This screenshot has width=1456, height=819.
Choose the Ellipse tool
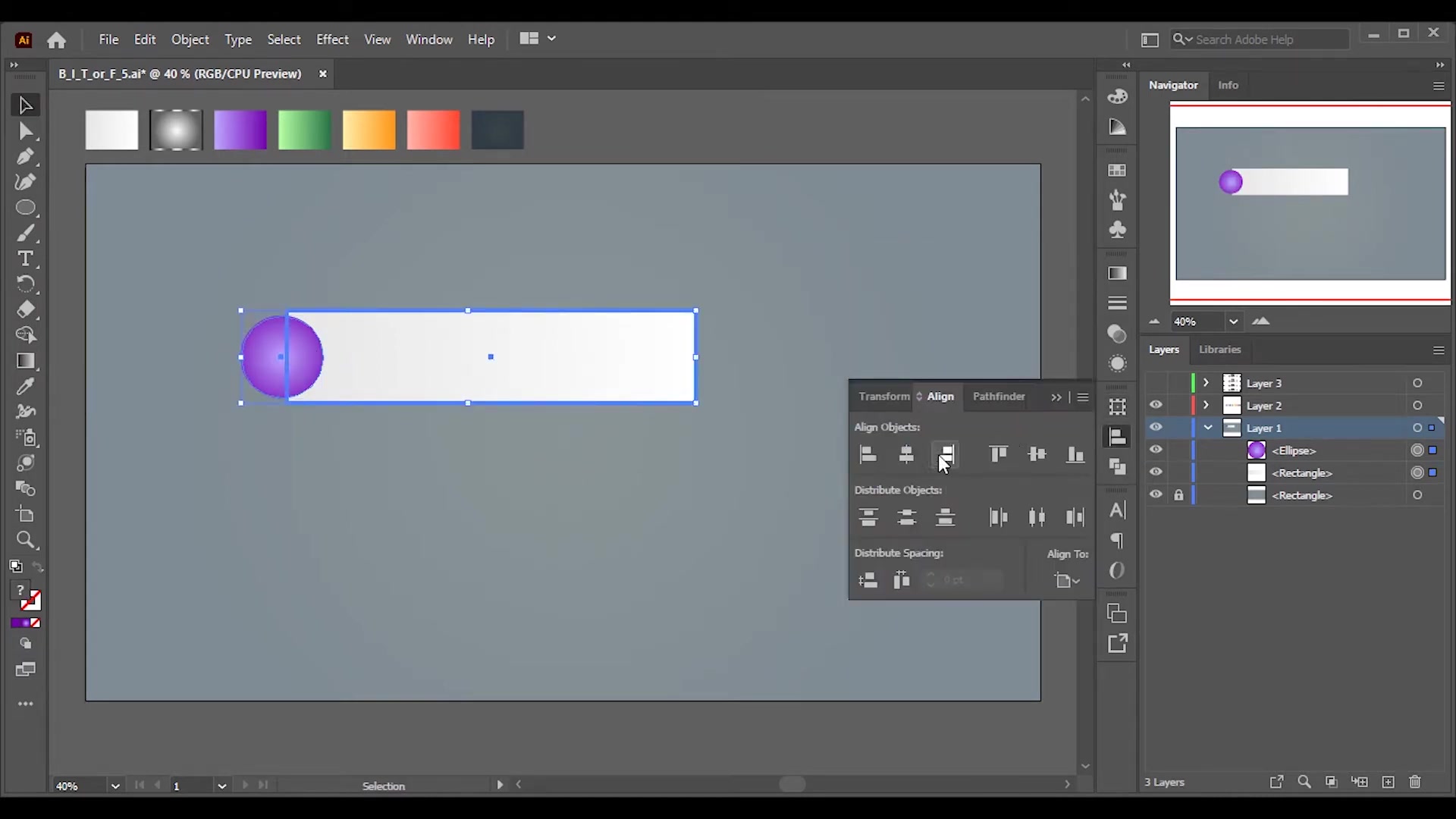pos(25,208)
